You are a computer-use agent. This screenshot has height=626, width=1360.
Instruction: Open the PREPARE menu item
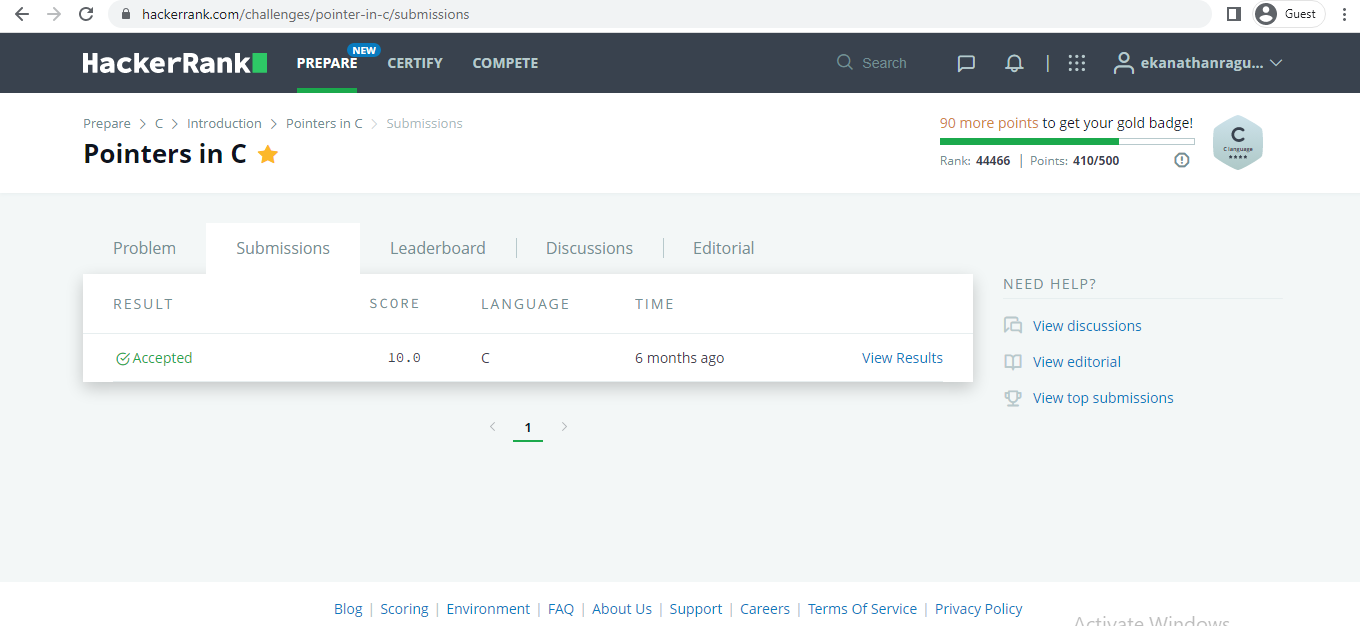327,63
